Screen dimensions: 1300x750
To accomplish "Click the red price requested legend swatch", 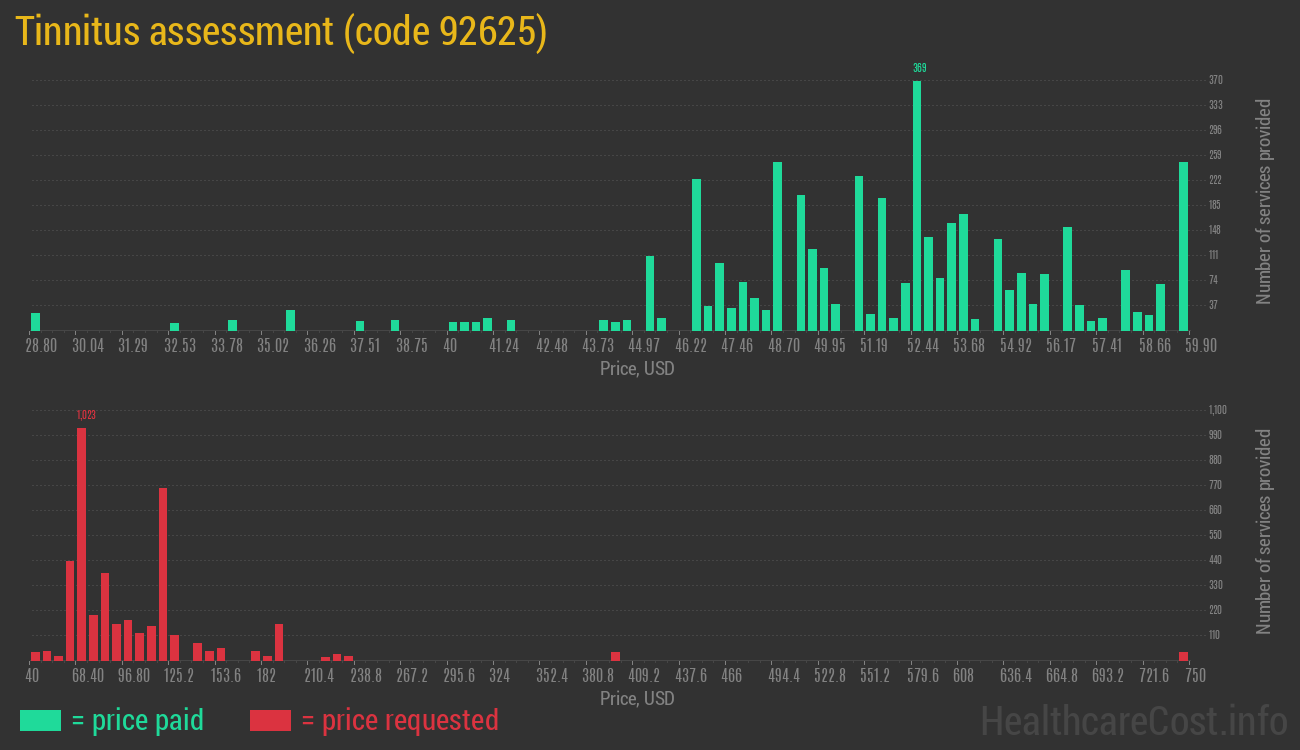I will point(270,720).
